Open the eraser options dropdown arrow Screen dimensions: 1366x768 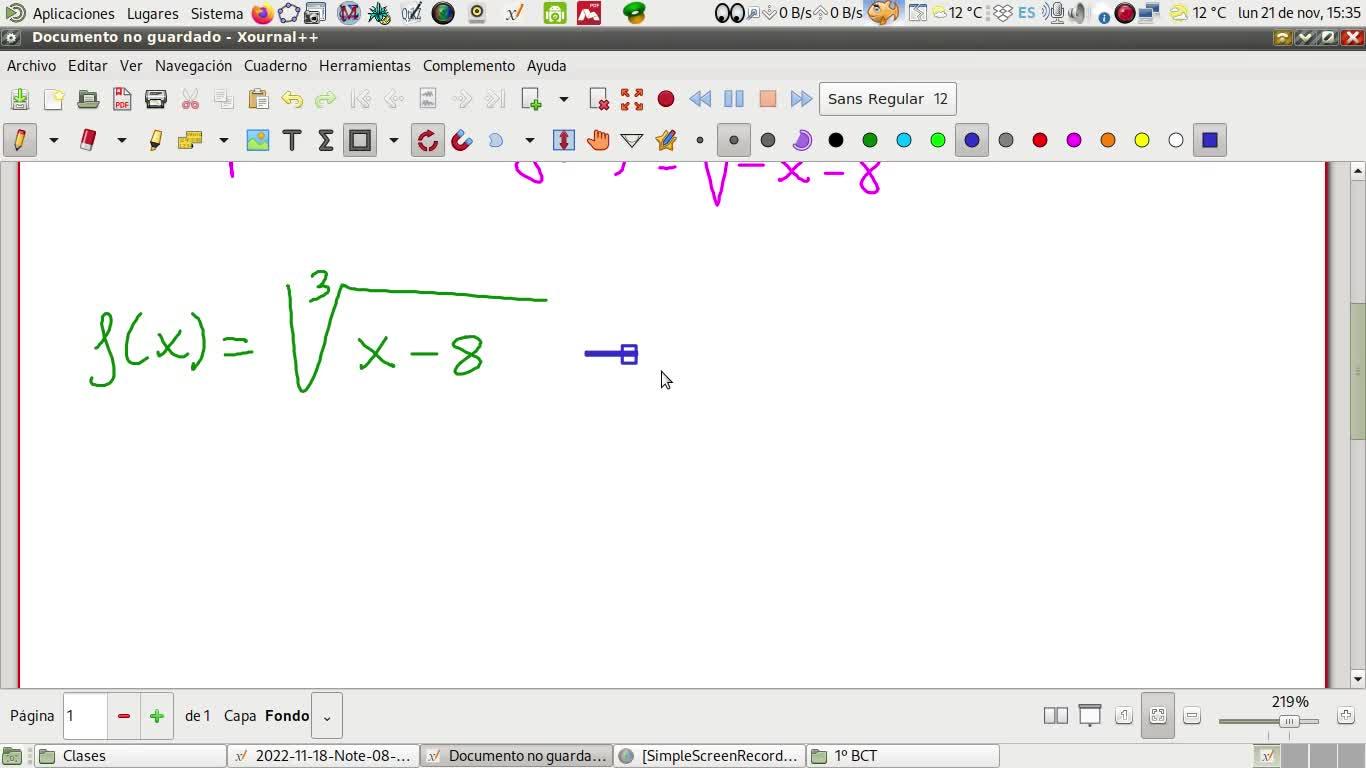point(122,140)
